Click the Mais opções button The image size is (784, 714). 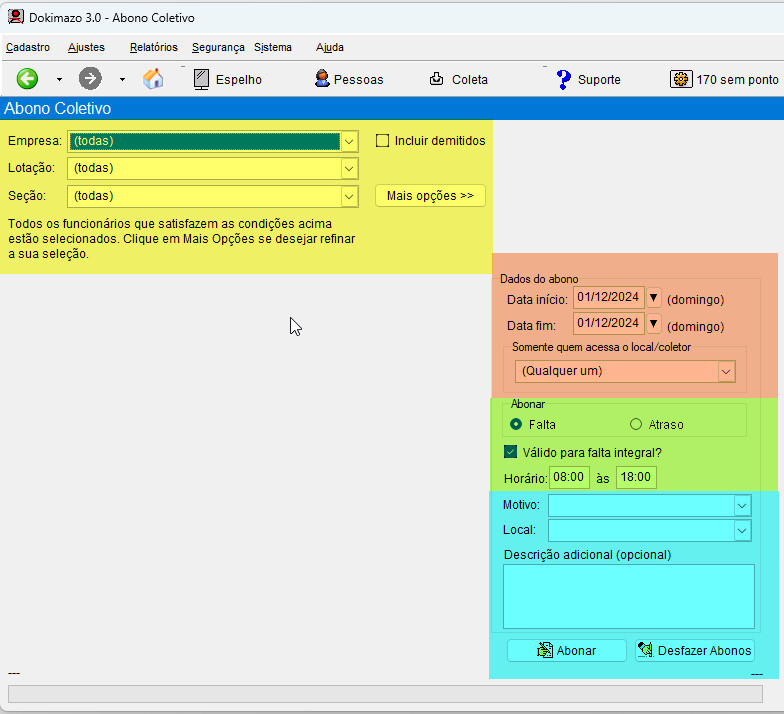(x=430, y=196)
